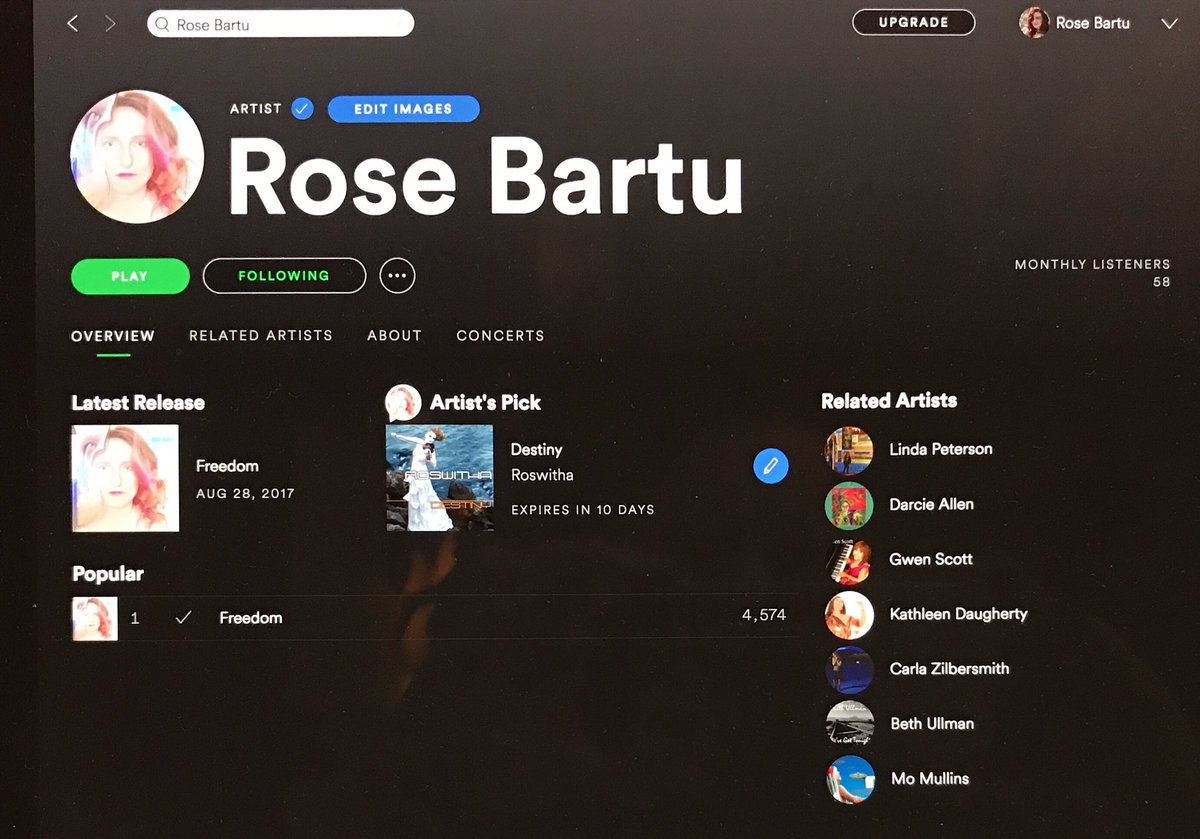Click the 4,574 play count
Viewport: 1200px width, 839px height.
pyautogui.click(x=764, y=616)
